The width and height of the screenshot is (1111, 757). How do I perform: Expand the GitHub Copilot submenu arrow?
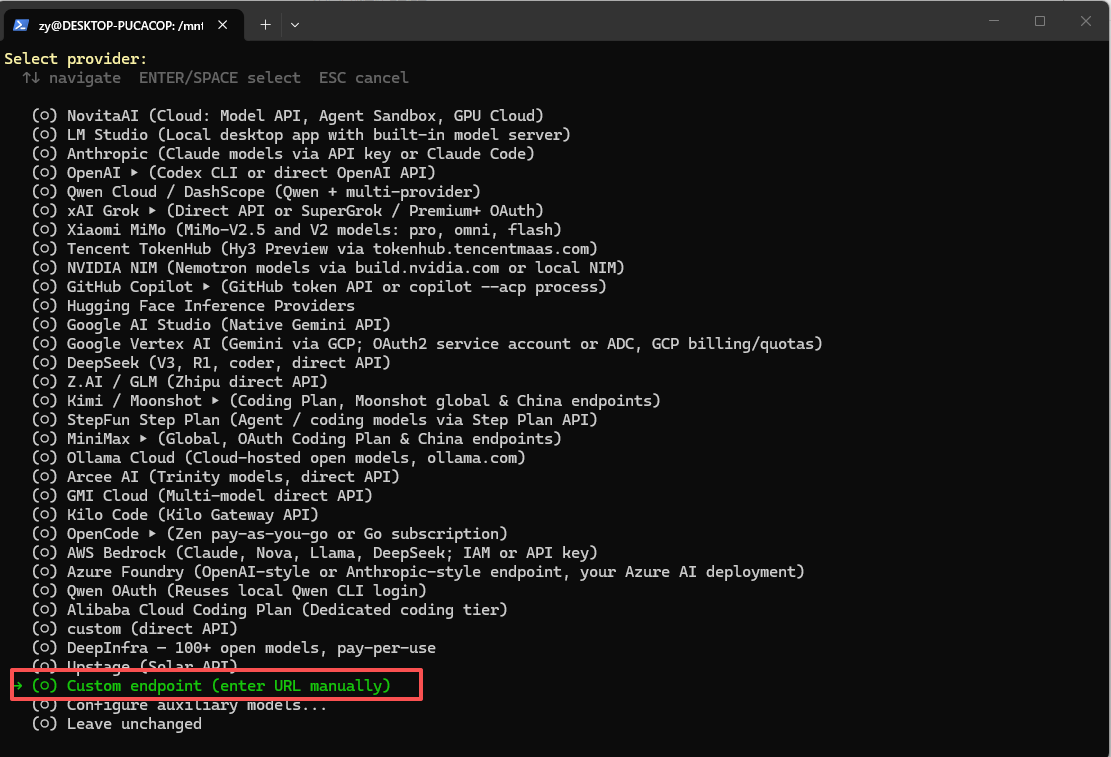206,287
